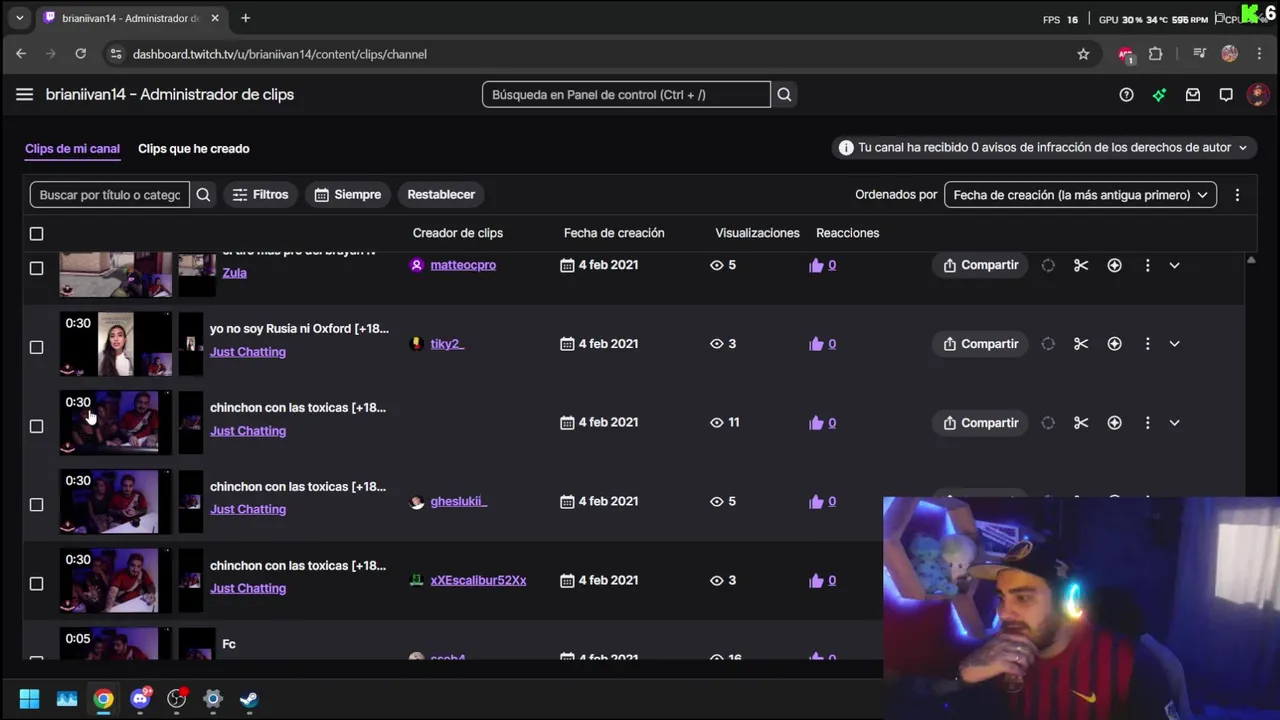Toggle the select-all clips checkbox

pyautogui.click(x=37, y=234)
